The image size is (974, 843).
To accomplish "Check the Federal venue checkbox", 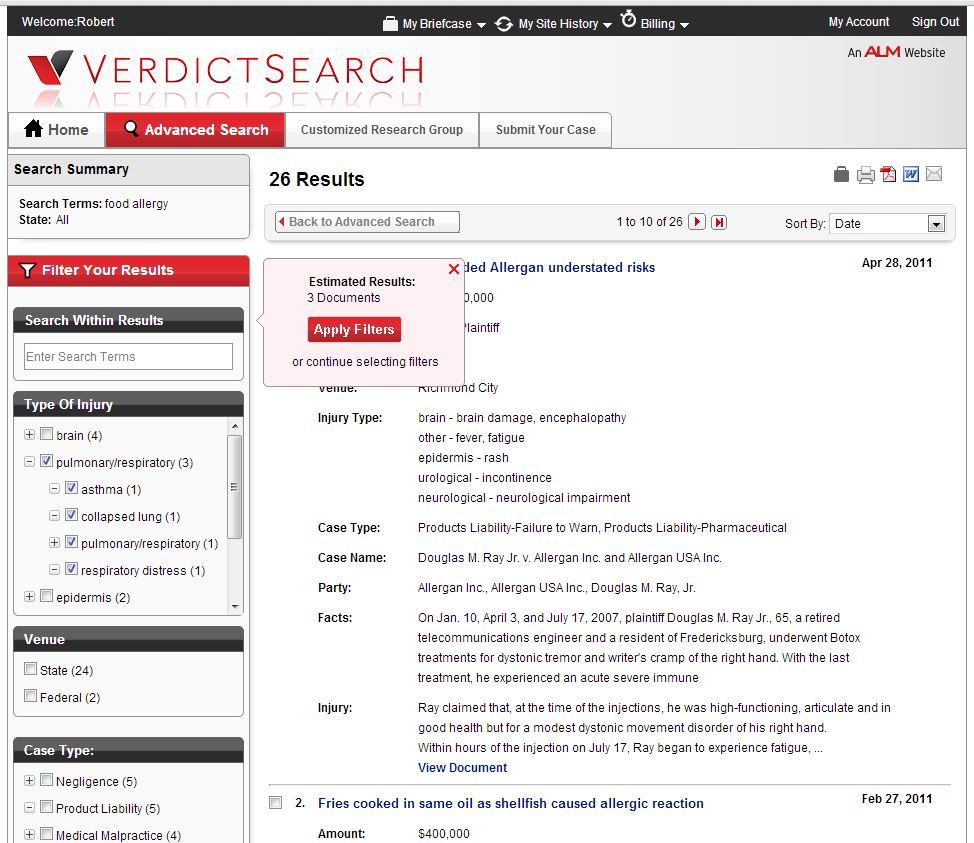I will tap(30, 696).
